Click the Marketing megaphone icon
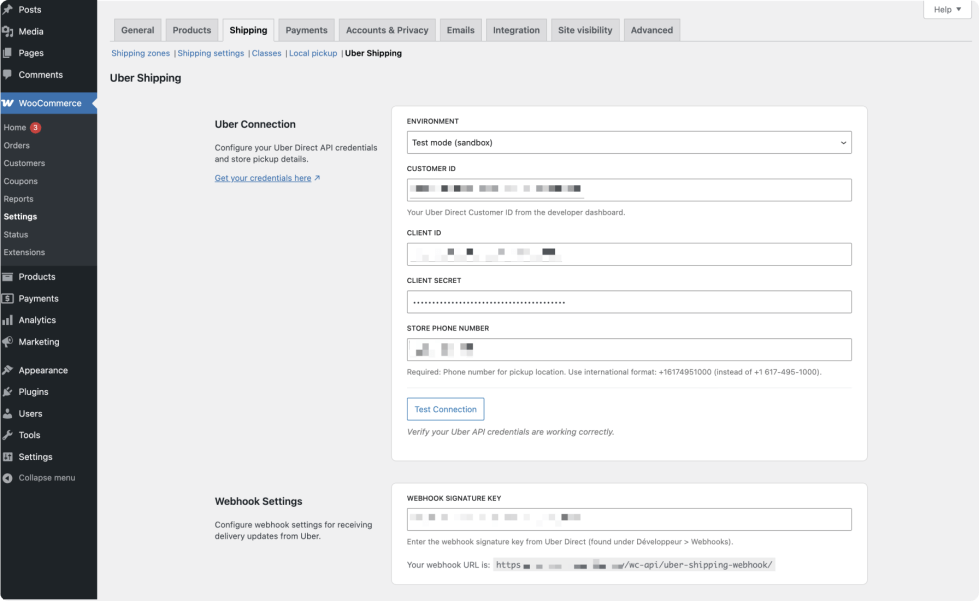This screenshot has width=979, height=601. coord(8,342)
